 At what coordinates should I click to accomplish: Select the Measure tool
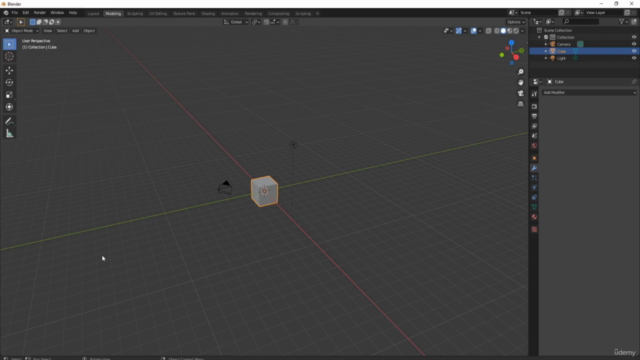(9, 133)
